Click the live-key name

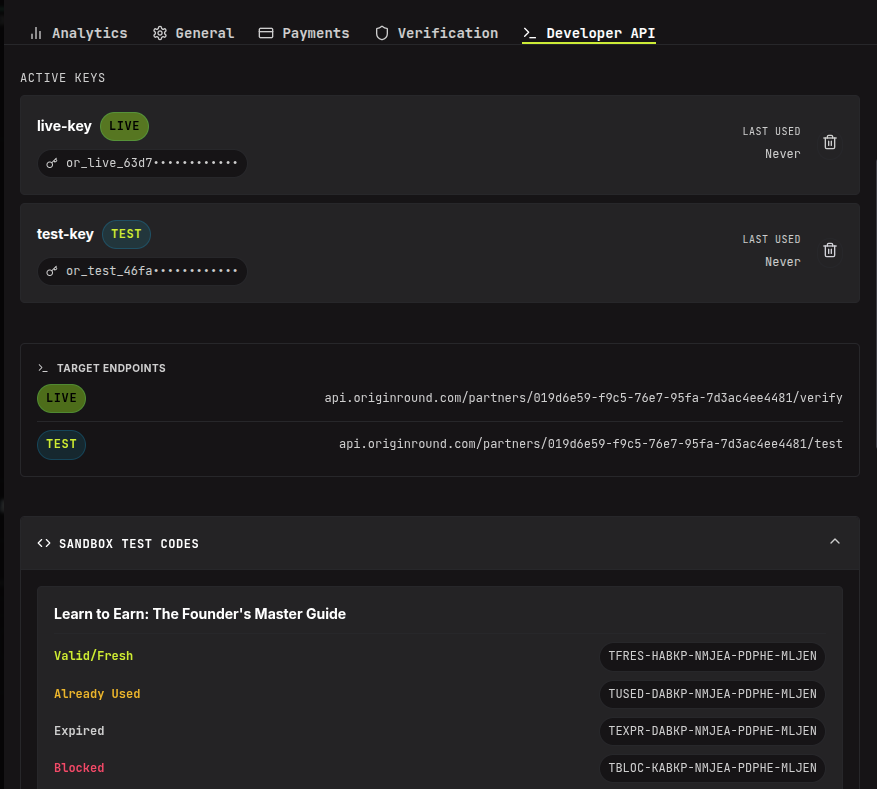click(64, 126)
